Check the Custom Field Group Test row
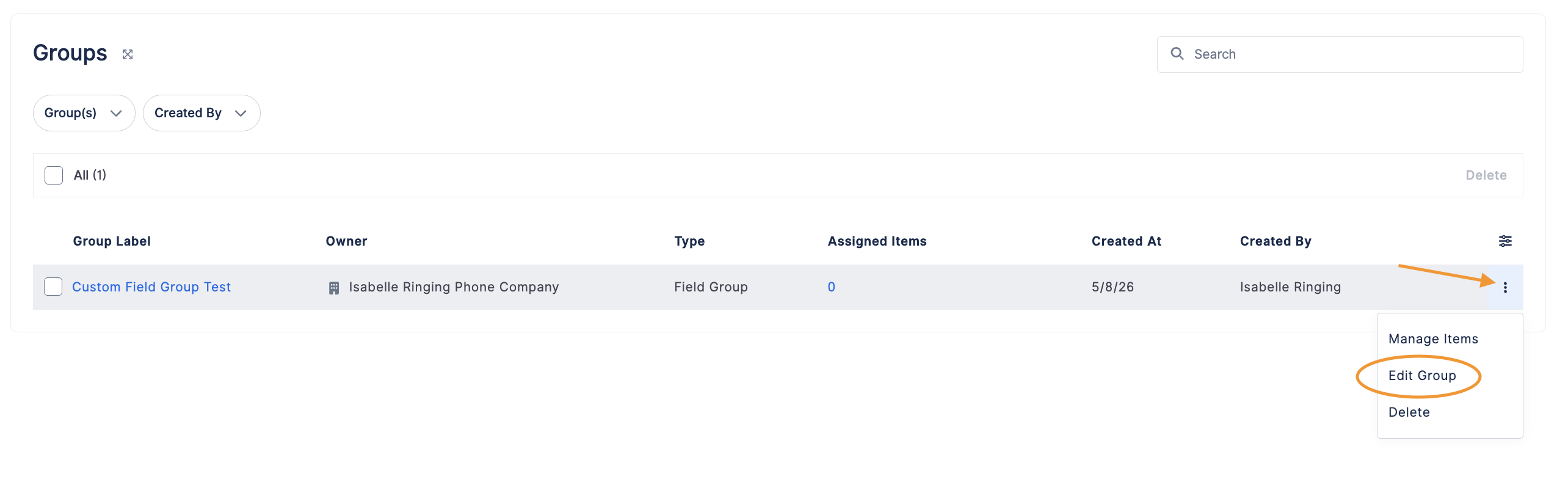 (53, 287)
